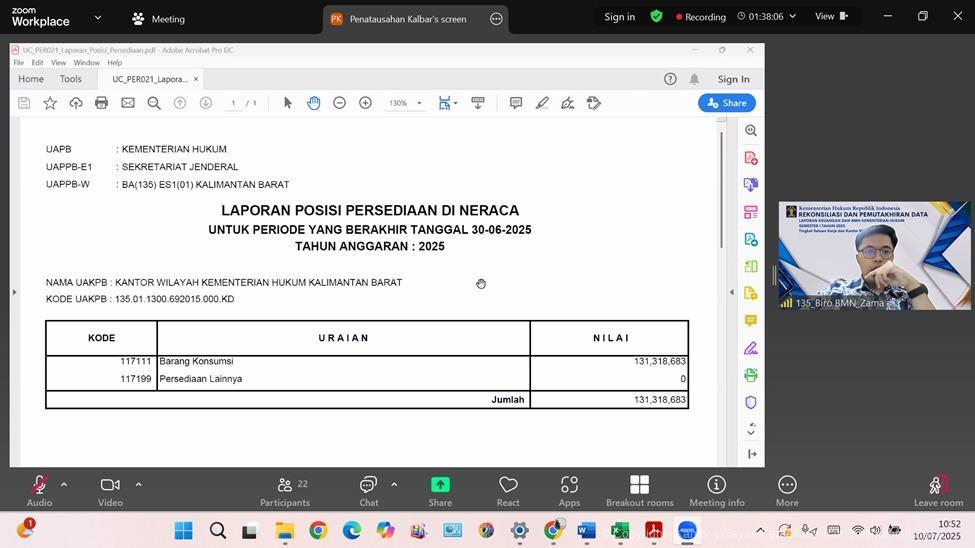Open the Edit menu in Acrobat
The height and width of the screenshot is (548, 975).
37,63
